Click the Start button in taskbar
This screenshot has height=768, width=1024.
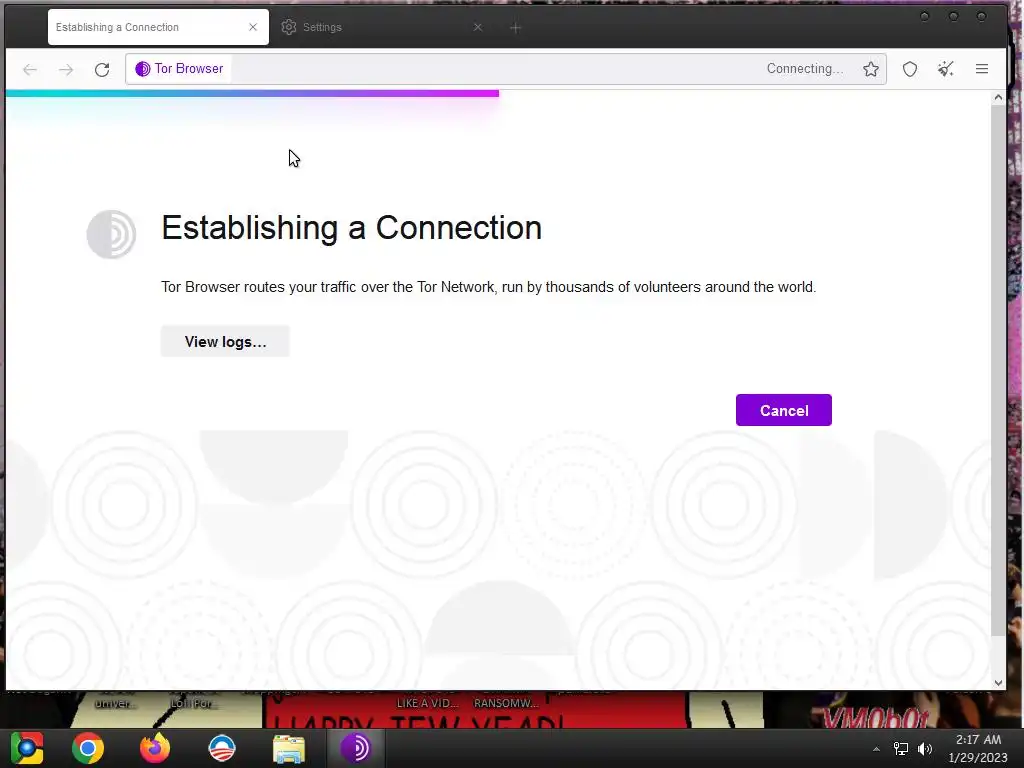[27, 748]
